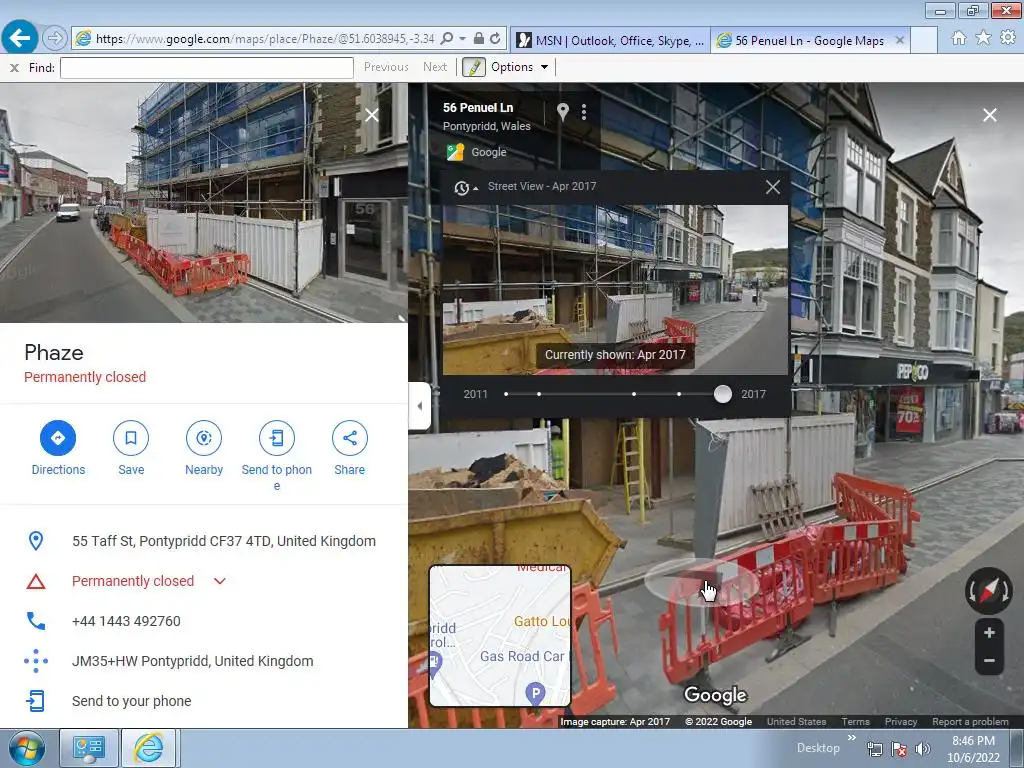The height and width of the screenshot is (768, 1024).
Task: Toggle the time-travel clock history dropdown
Action: click(x=466, y=187)
